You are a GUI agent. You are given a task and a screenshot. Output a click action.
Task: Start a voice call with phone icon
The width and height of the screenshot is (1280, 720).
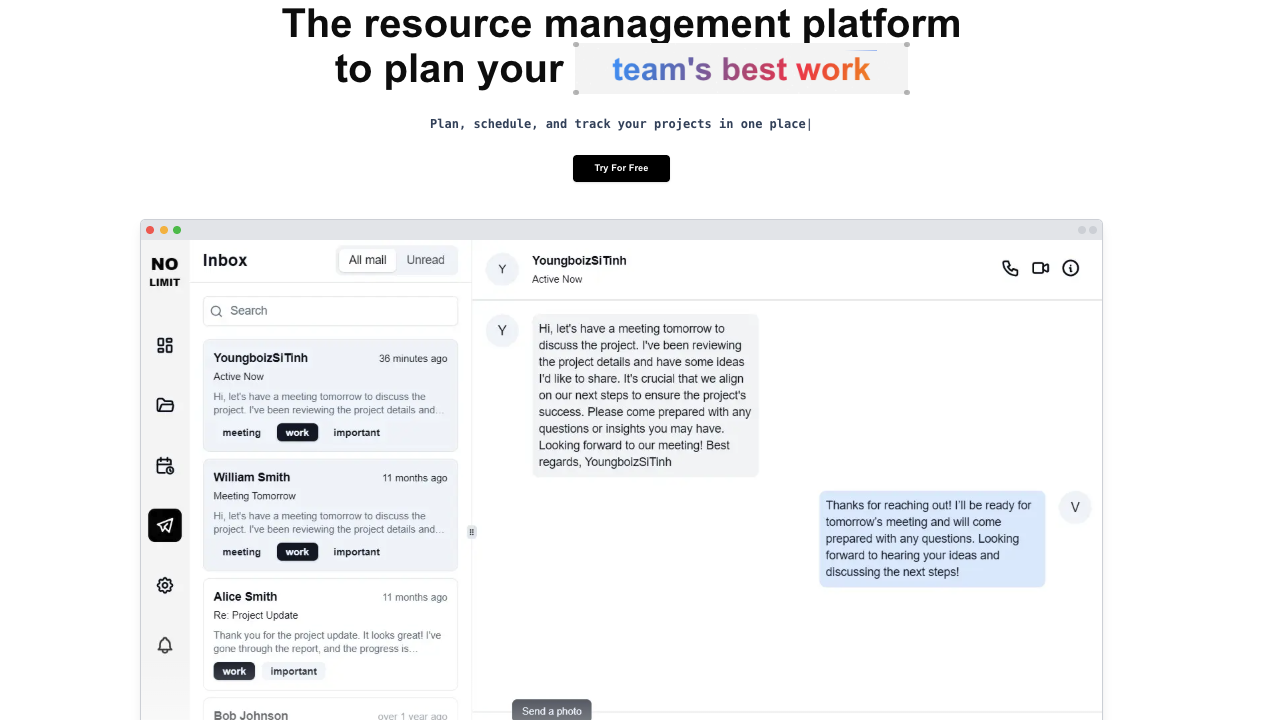[1010, 268]
